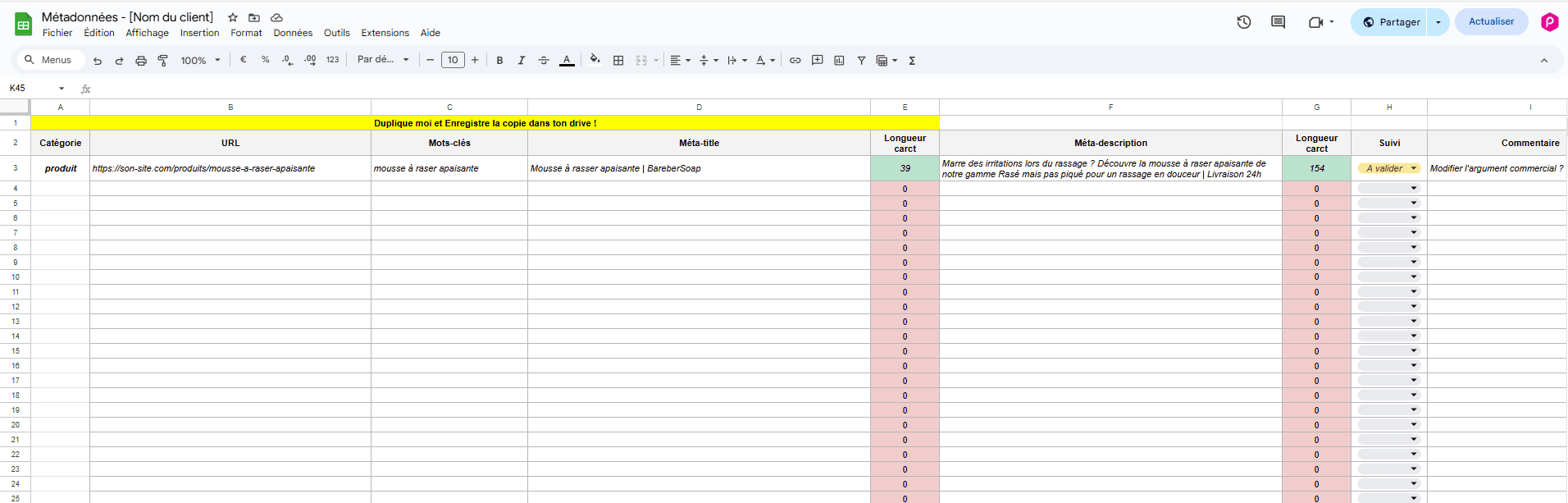Click the insert link icon
Image resolution: width=1568 pixels, height=503 pixels.
coord(795,60)
